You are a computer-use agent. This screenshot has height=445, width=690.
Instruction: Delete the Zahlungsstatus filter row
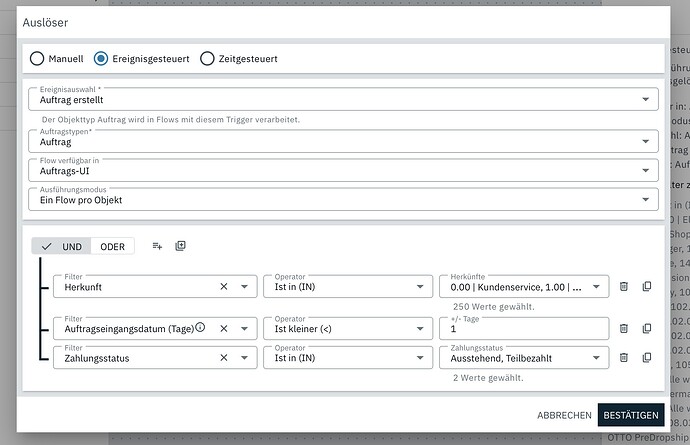coord(624,357)
